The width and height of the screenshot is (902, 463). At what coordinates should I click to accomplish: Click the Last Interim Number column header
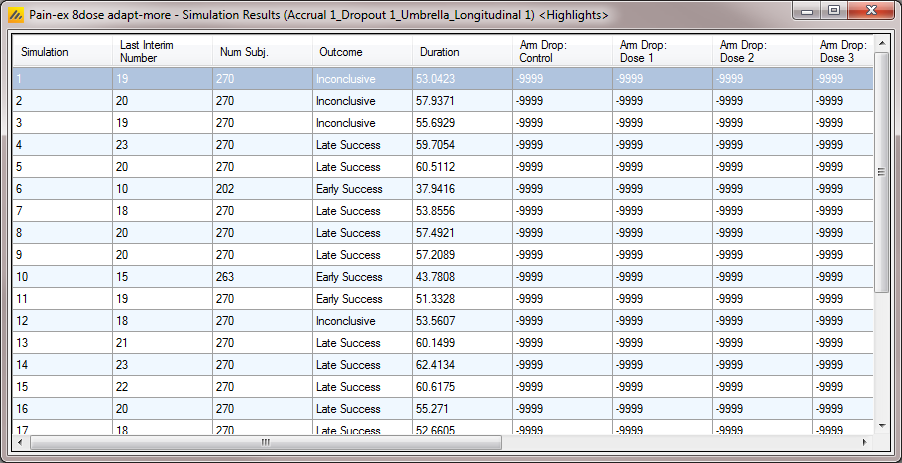point(162,52)
